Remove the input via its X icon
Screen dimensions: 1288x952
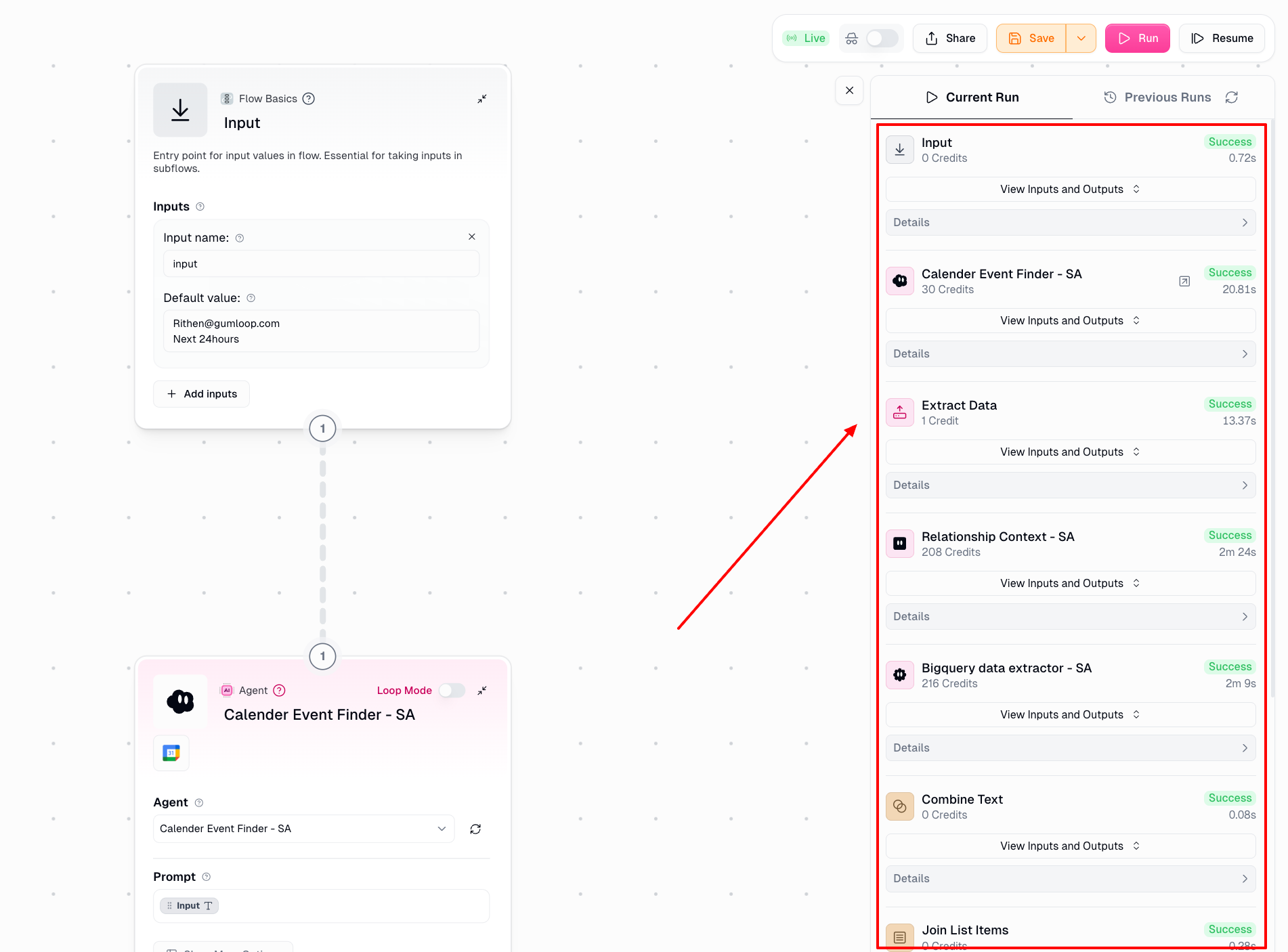point(472,237)
